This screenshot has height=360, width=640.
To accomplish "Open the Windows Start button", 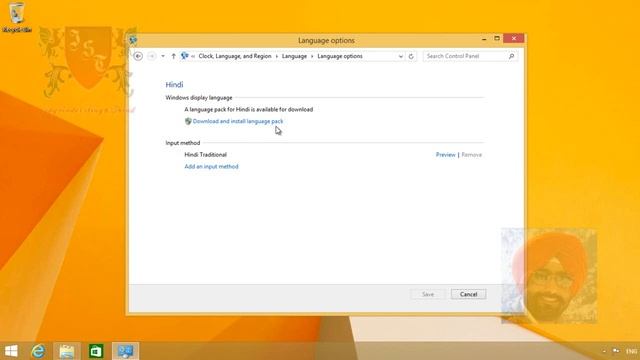I will click(x=11, y=351).
